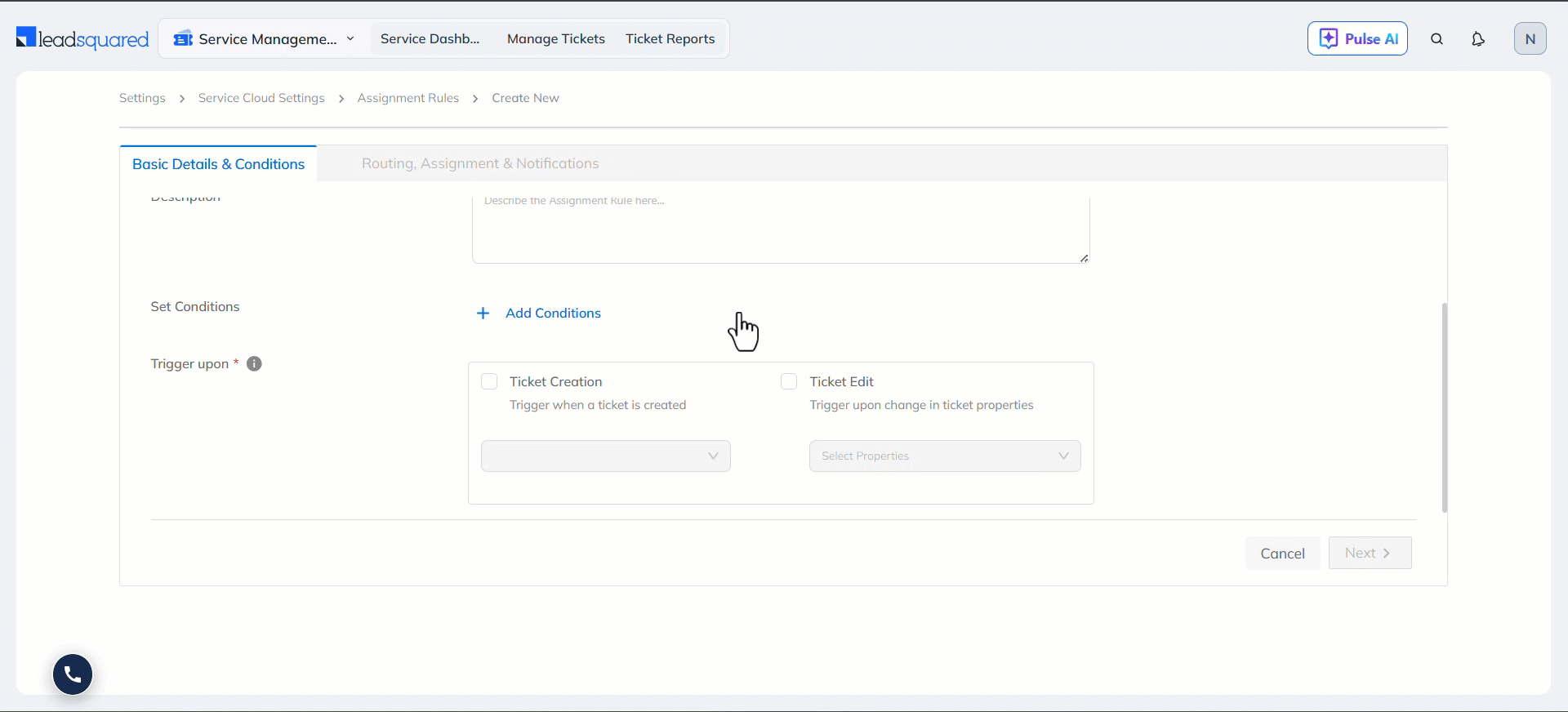Open the search magnifier icon

click(x=1437, y=39)
